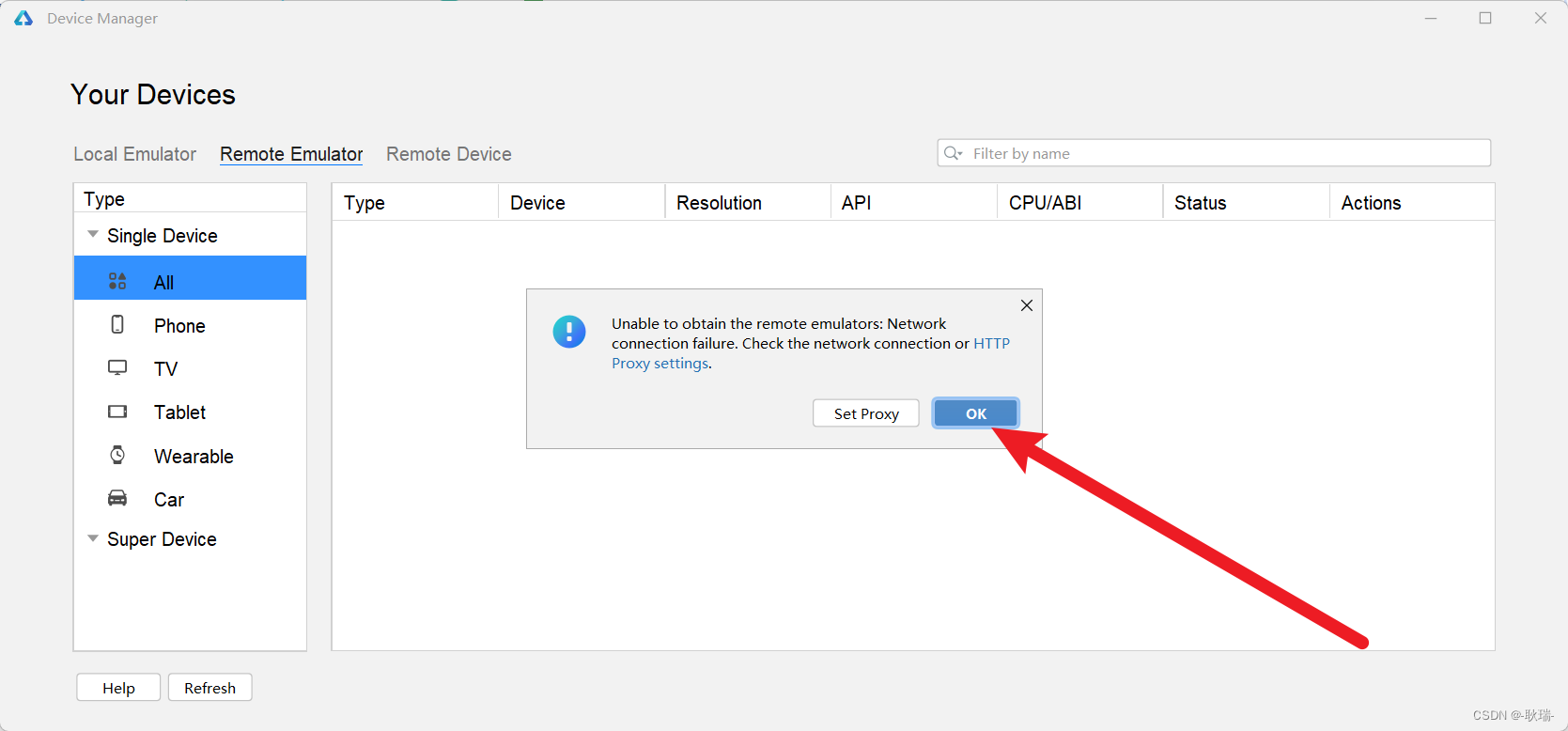Image resolution: width=1568 pixels, height=731 pixels.
Task: Click the Refresh button
Action: 210,688
